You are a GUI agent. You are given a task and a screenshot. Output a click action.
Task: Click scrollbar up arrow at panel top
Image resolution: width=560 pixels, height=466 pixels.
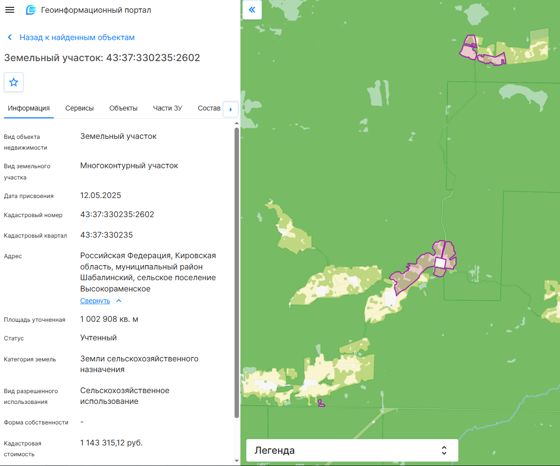point(236,123)
